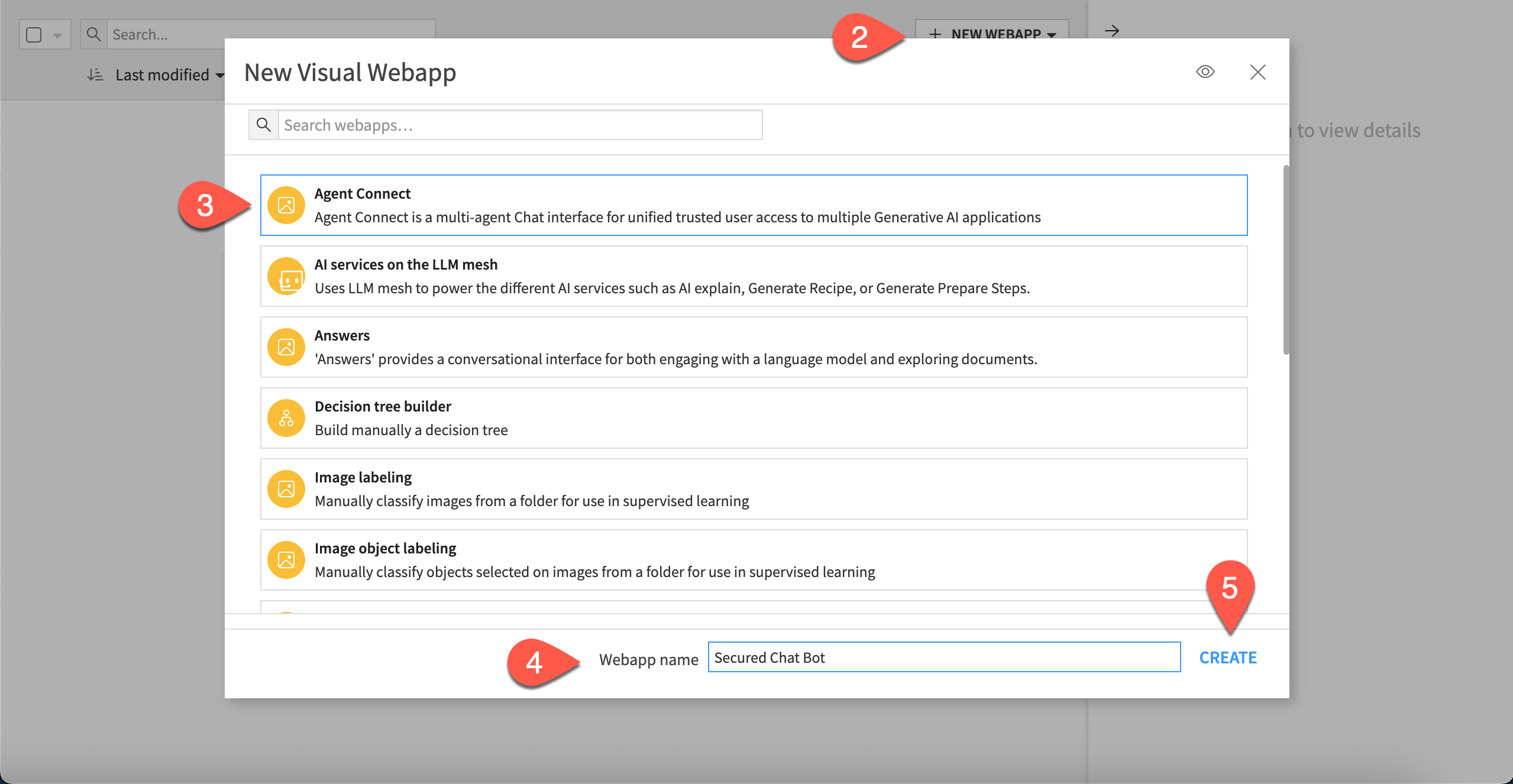The width and height of the screenshot is (1513, 784).
Task: Click the Webapp name text field
Action: [x=943, y=657]
